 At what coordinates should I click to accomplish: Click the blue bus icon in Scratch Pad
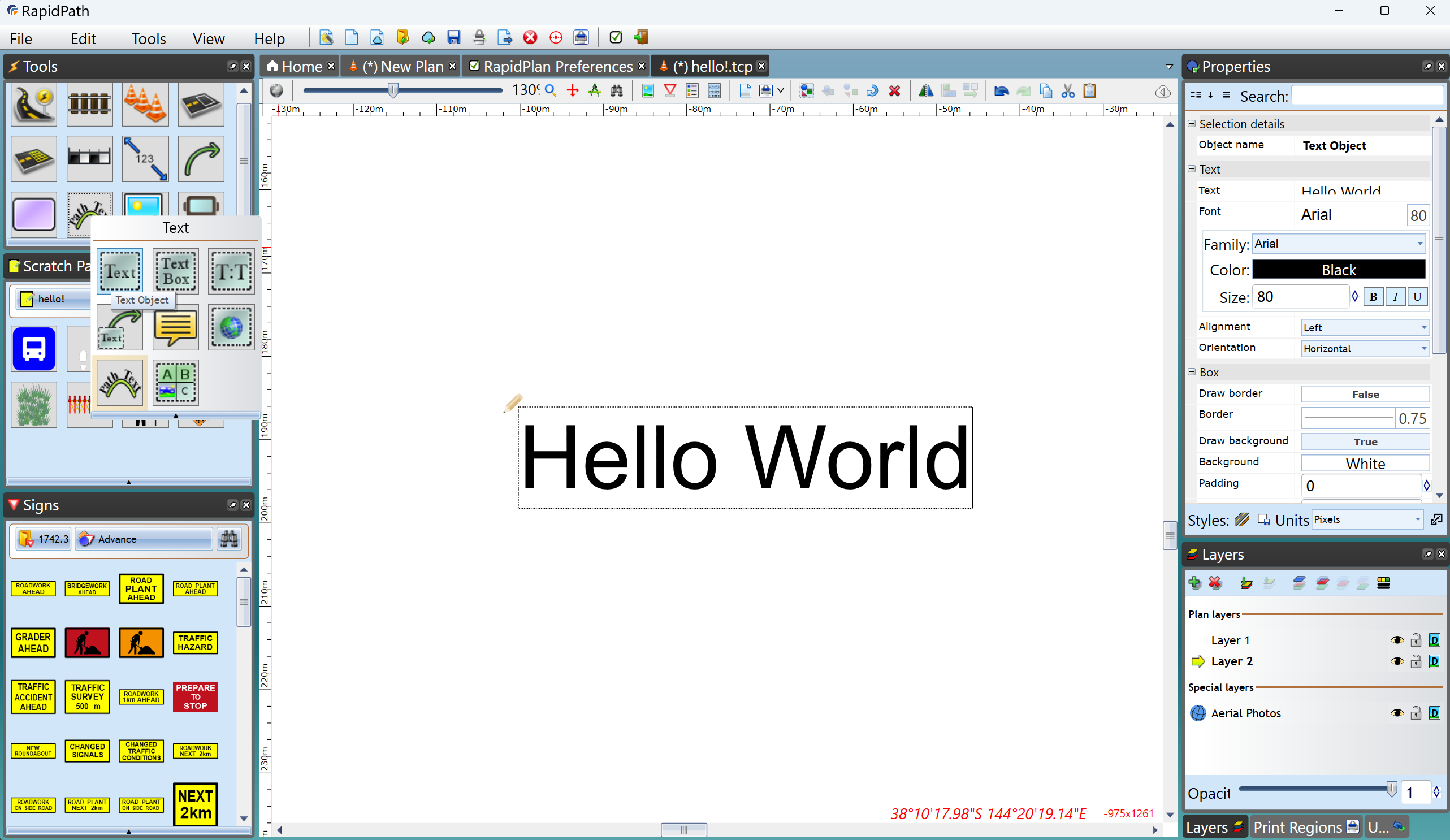[x=34, y=349]
